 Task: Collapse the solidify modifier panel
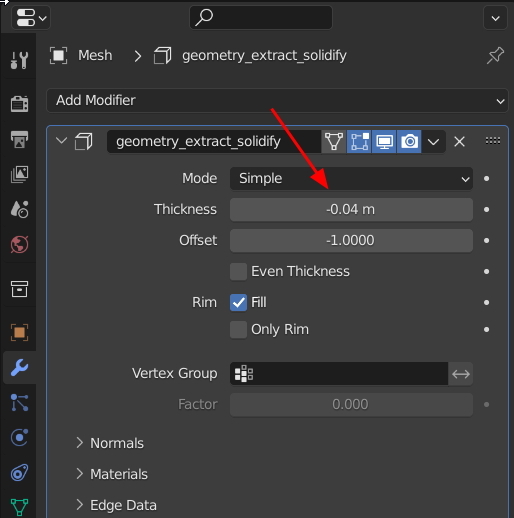[61, 141]
